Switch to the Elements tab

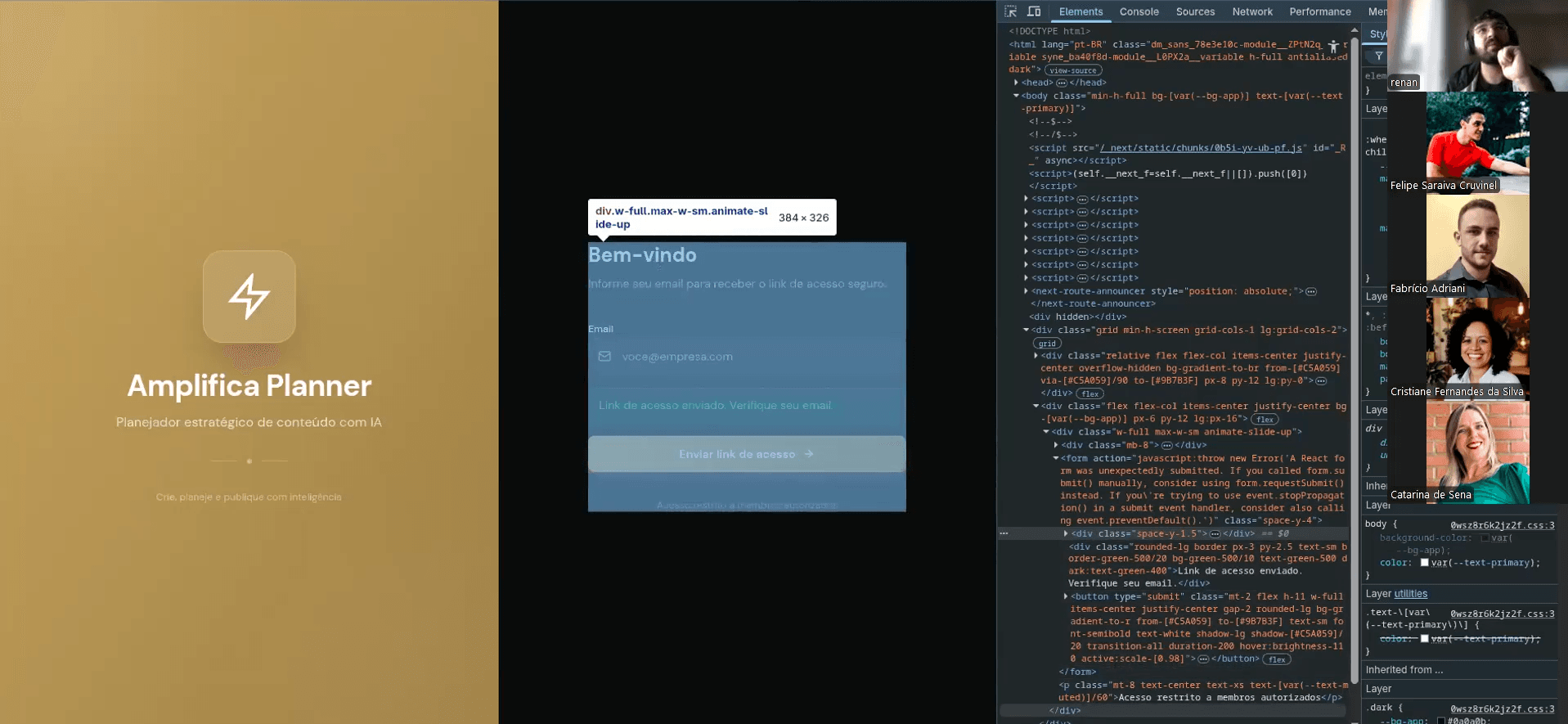pos(1081,11)
